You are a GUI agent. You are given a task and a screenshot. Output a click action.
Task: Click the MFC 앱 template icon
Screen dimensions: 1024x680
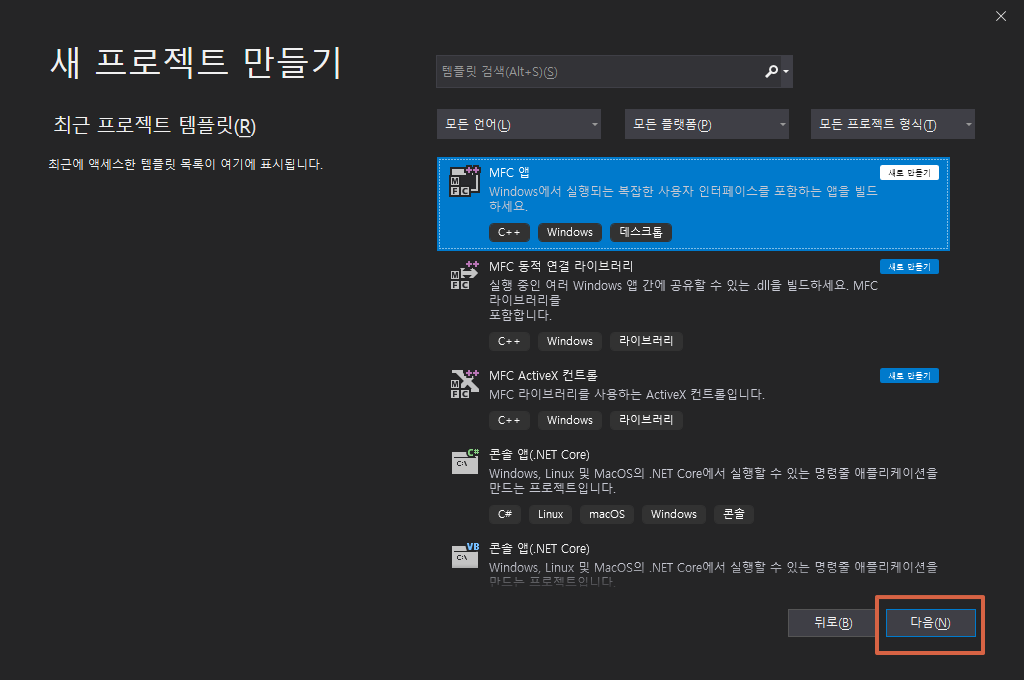[x=464, y=181]
